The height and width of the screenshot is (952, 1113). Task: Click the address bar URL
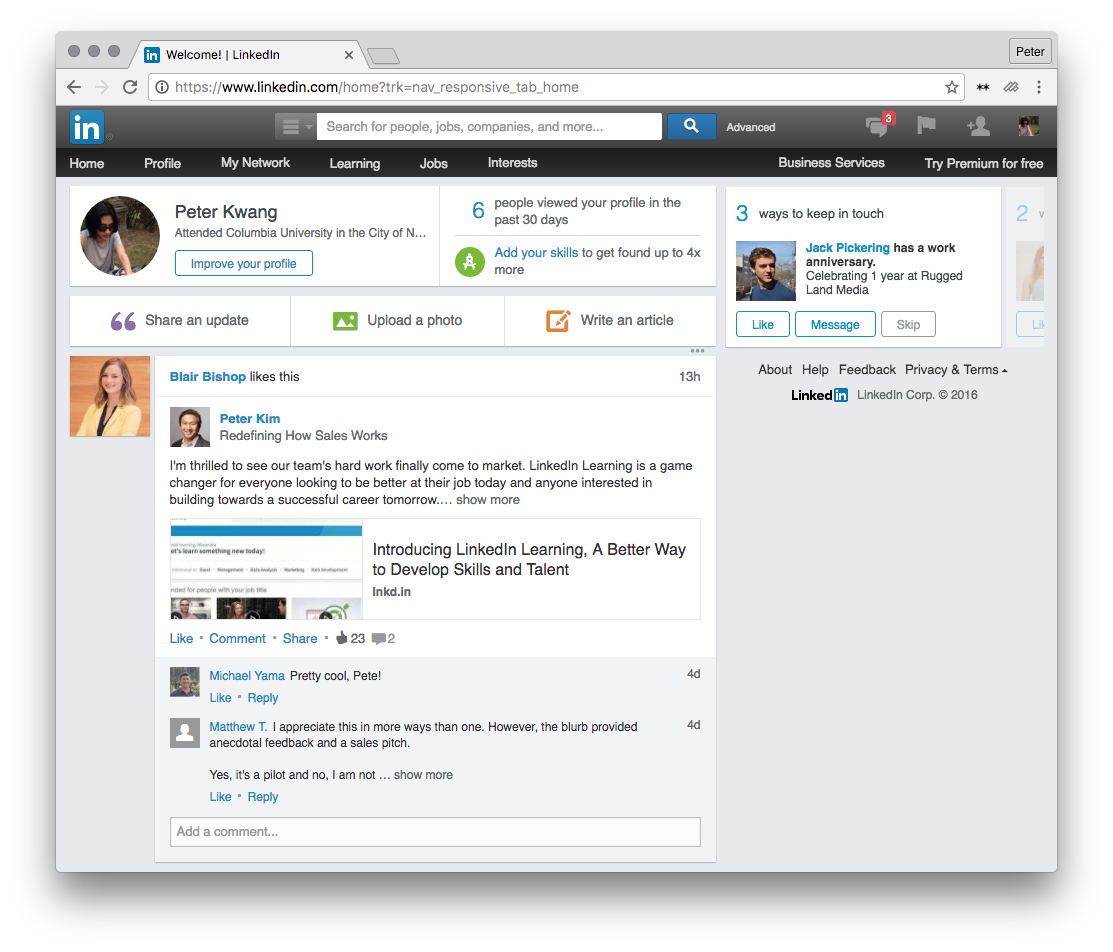[x=377, y=87]
